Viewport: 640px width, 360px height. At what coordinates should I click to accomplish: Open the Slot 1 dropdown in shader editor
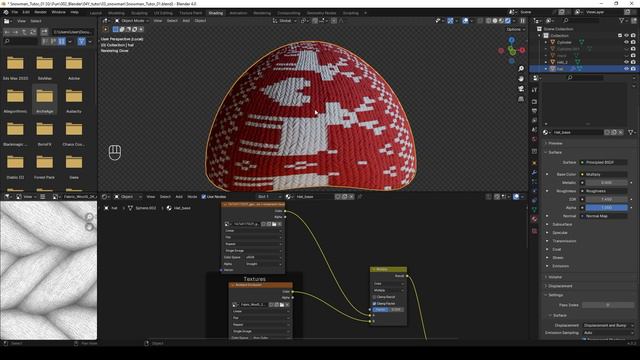tap(268, 197)
